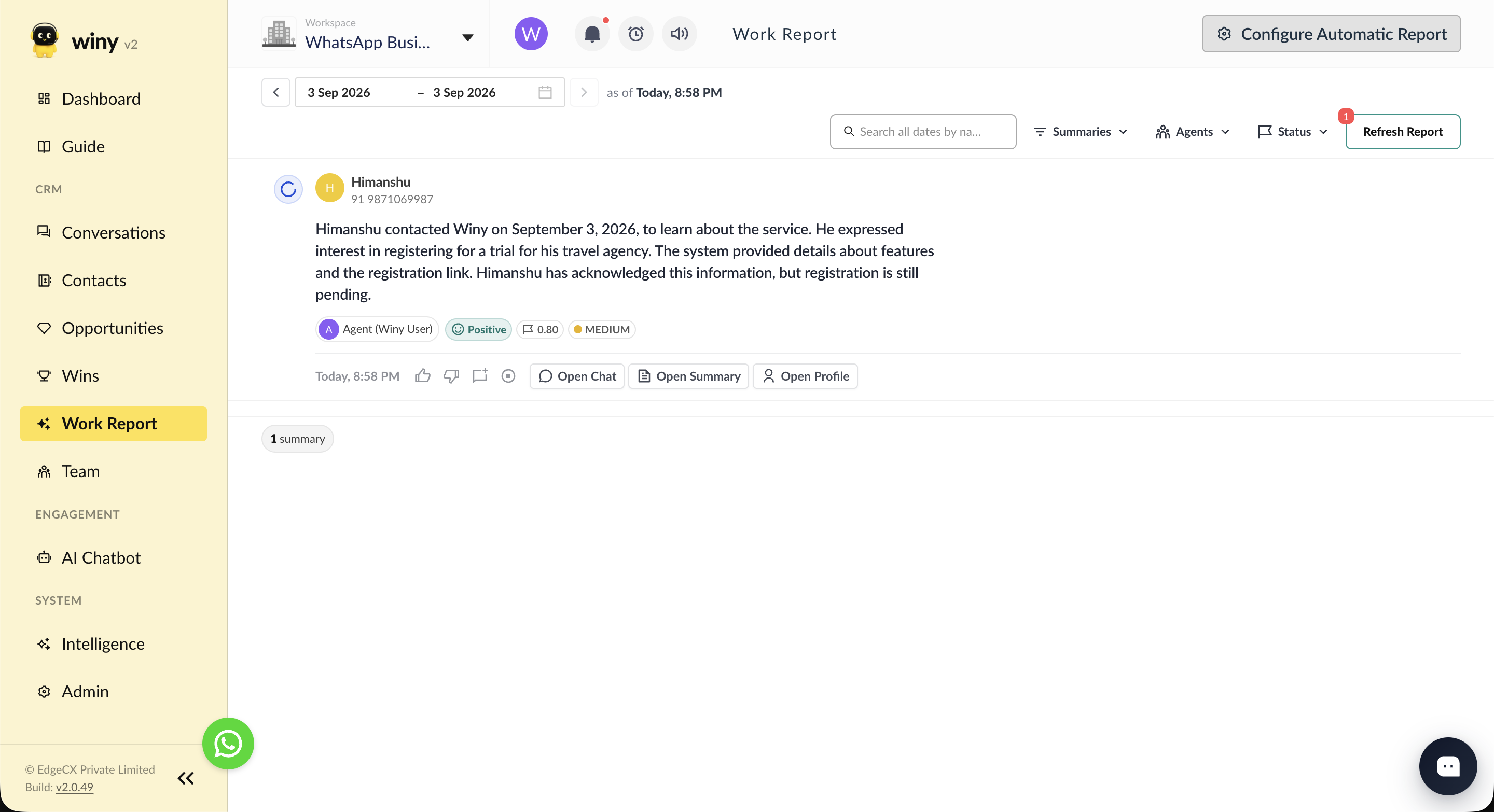1494x812 pixels.
Task: Toggle the sound speaker icon
Action: pyautogui.click(x=679, y=34)
